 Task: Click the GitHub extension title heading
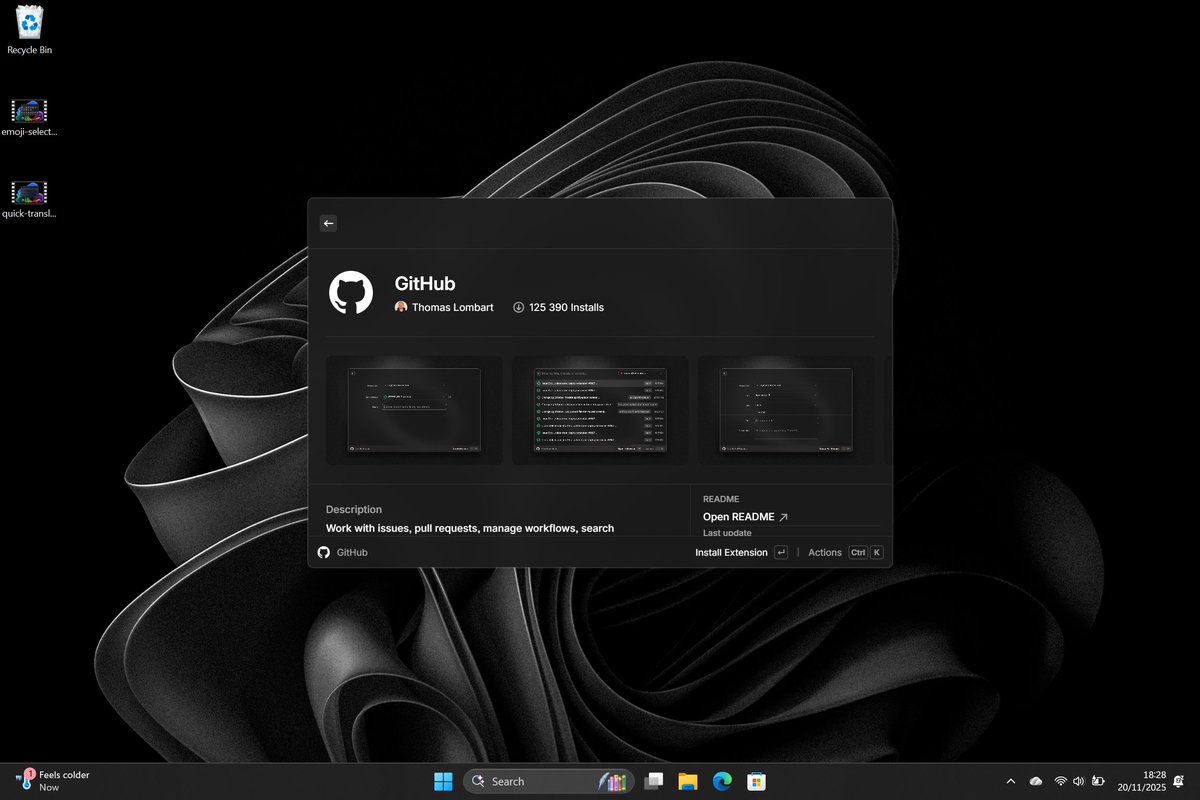tap(425, 284)
